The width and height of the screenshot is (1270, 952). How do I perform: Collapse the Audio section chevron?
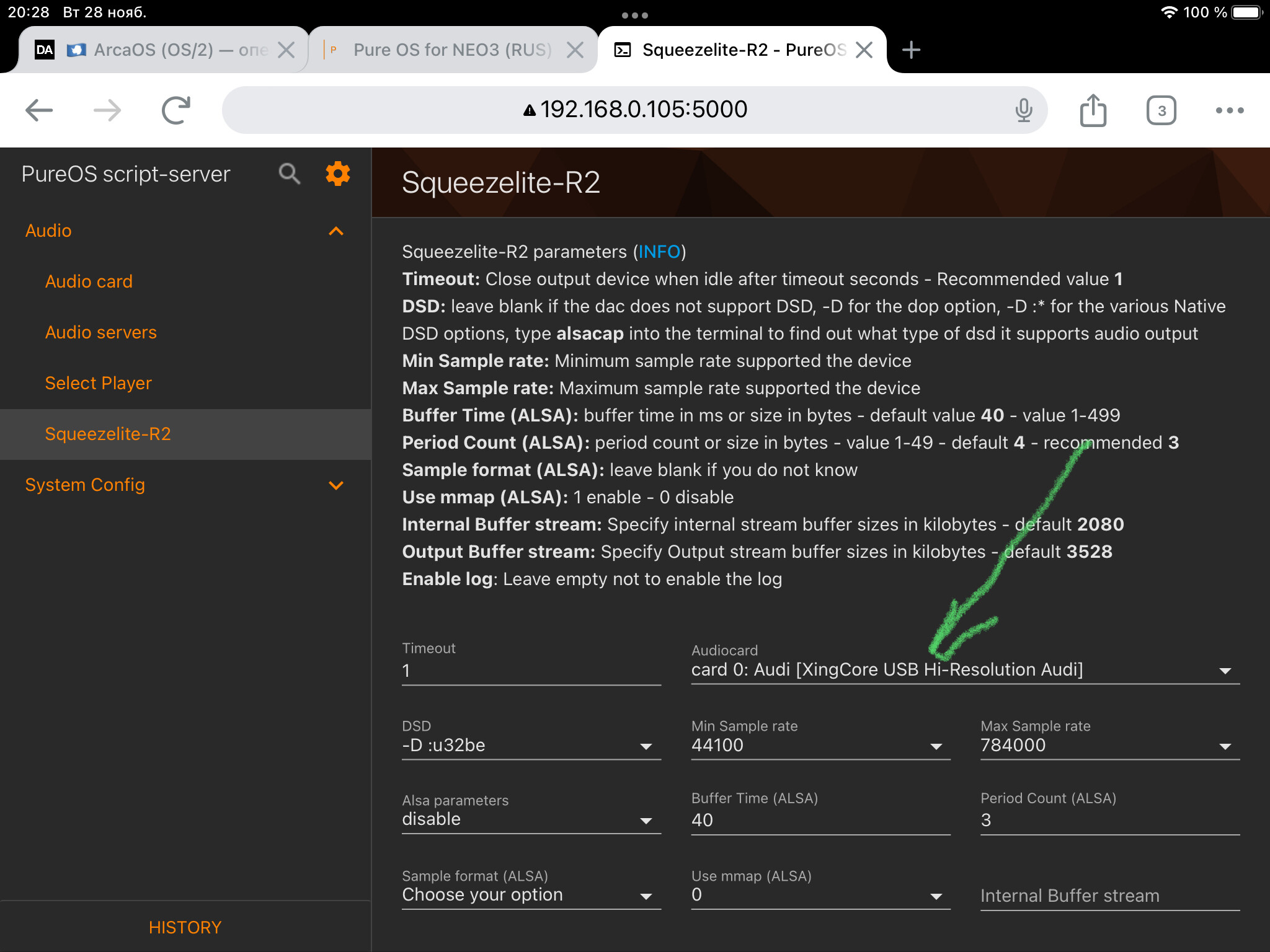pos(336,231)
